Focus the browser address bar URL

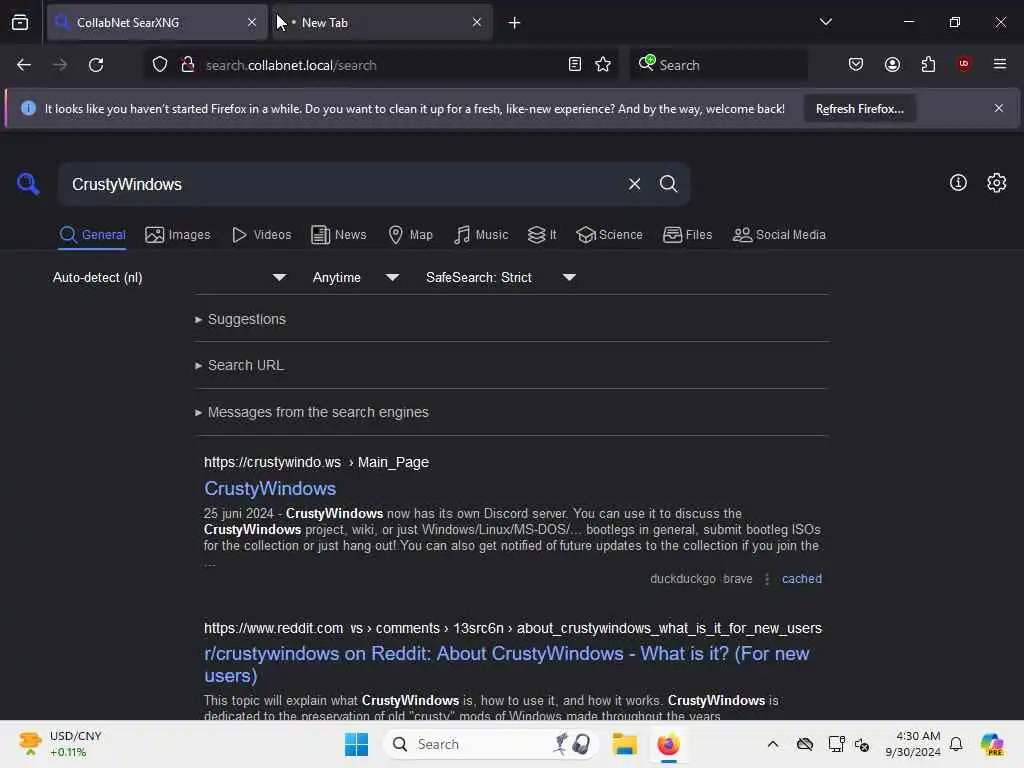tap(382, 65)
